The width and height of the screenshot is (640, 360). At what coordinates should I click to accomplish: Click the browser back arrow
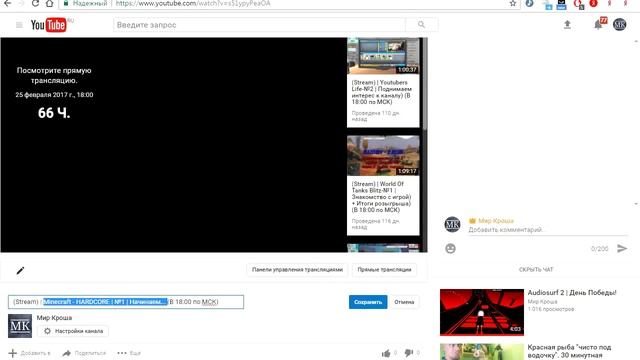tap(7, 4)
